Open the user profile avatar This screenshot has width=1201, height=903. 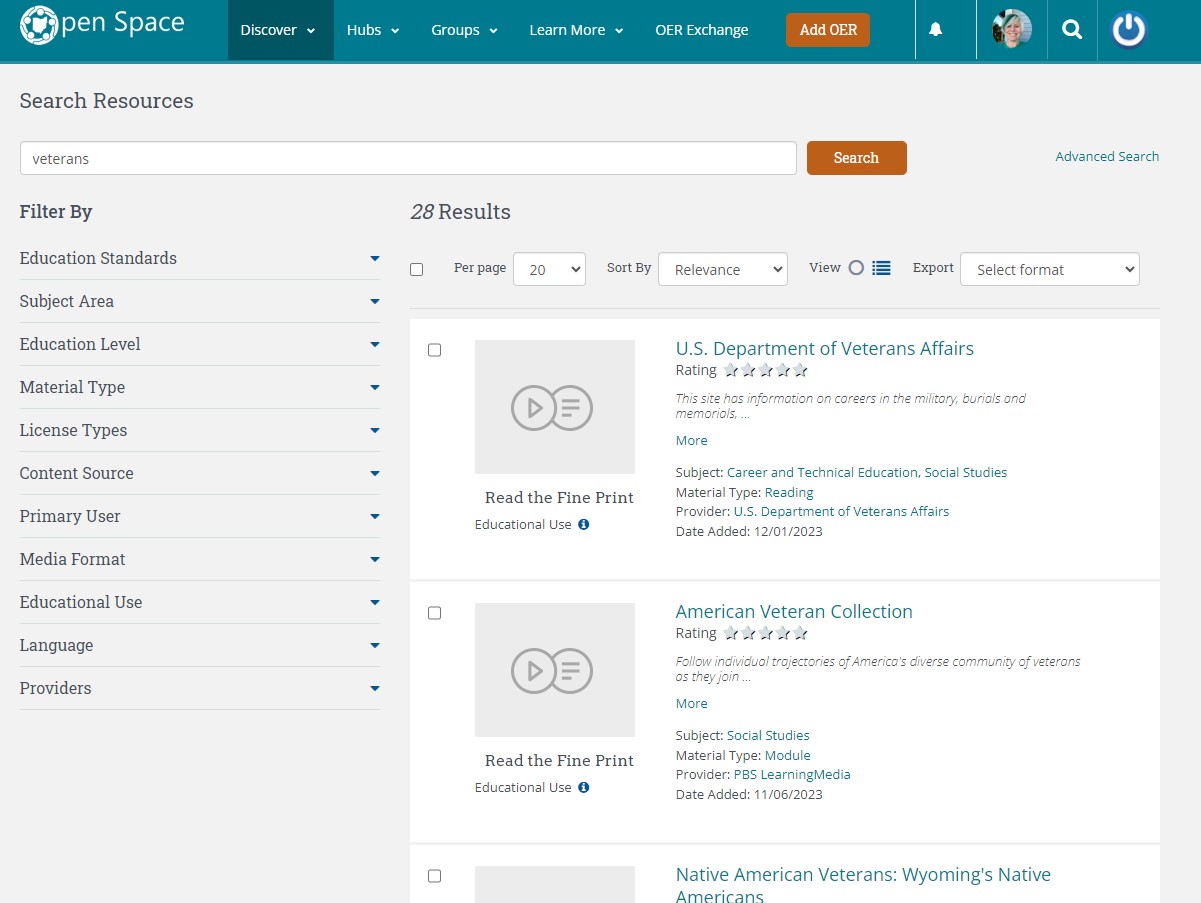(x=1012, y=30)
